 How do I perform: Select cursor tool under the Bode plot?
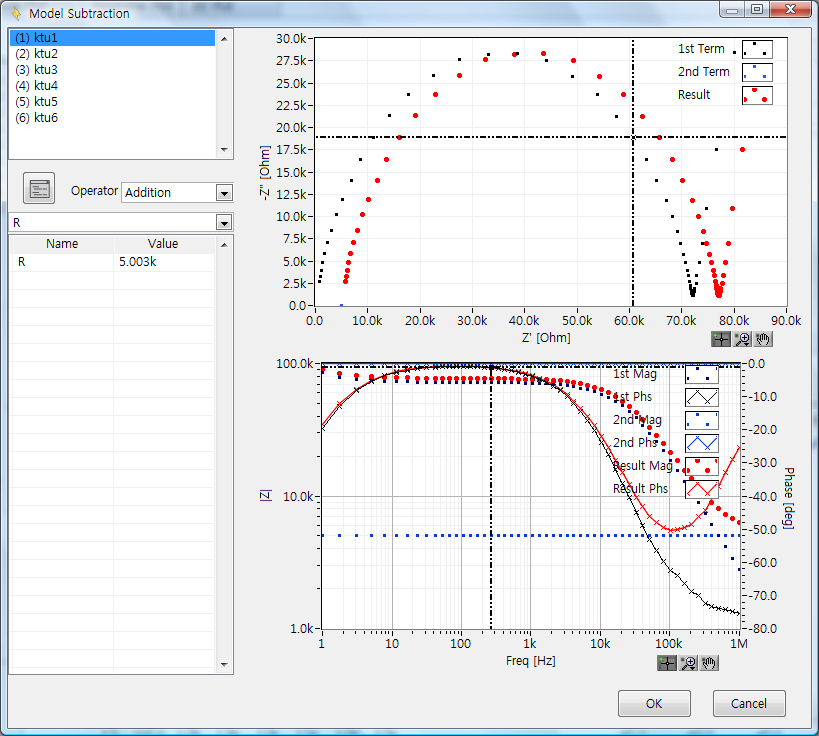click(668, 662)
